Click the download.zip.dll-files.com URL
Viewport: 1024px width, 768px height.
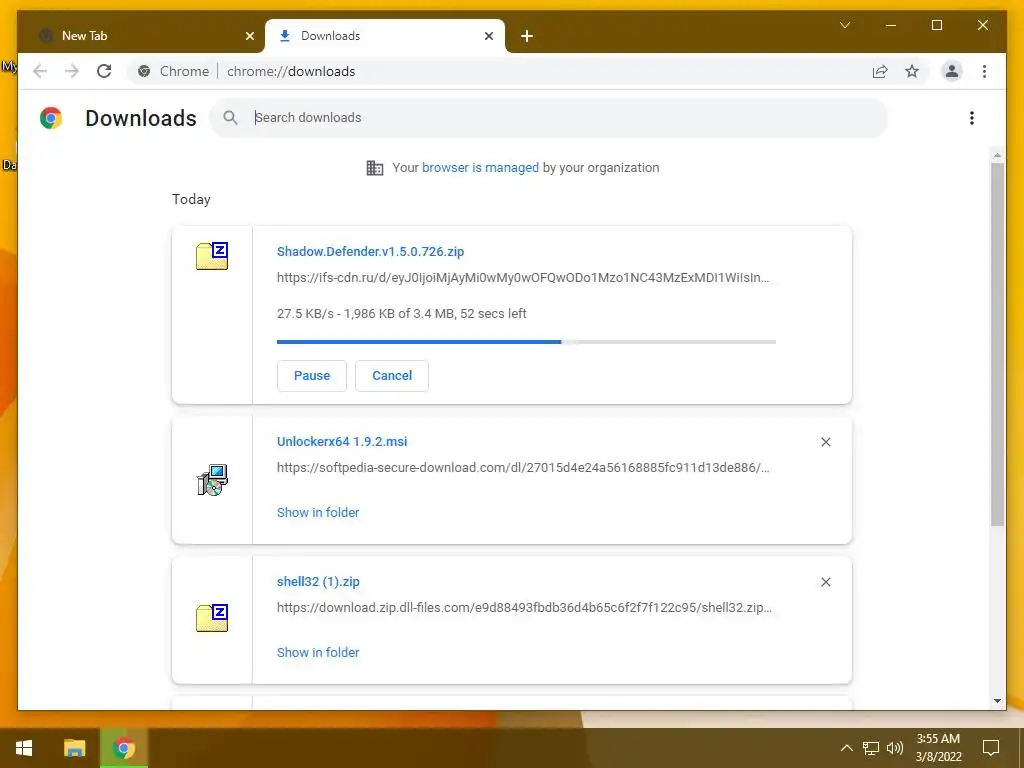click(524, 607)
